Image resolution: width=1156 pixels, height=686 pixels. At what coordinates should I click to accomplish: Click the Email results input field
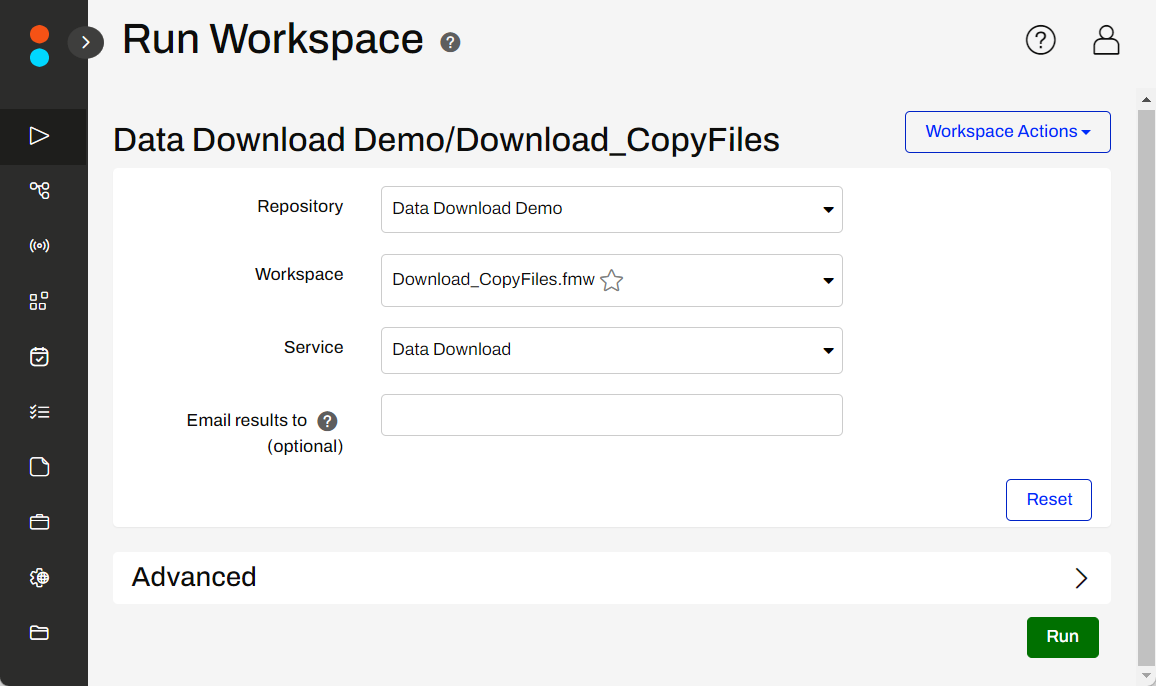[x=611, y=415]
